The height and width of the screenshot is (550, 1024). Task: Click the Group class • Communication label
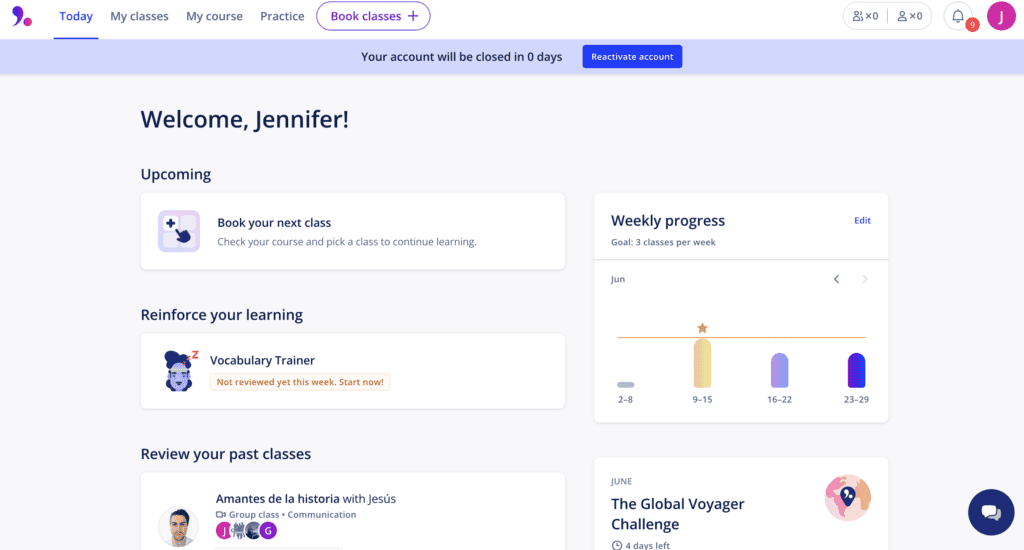[292, 515]
